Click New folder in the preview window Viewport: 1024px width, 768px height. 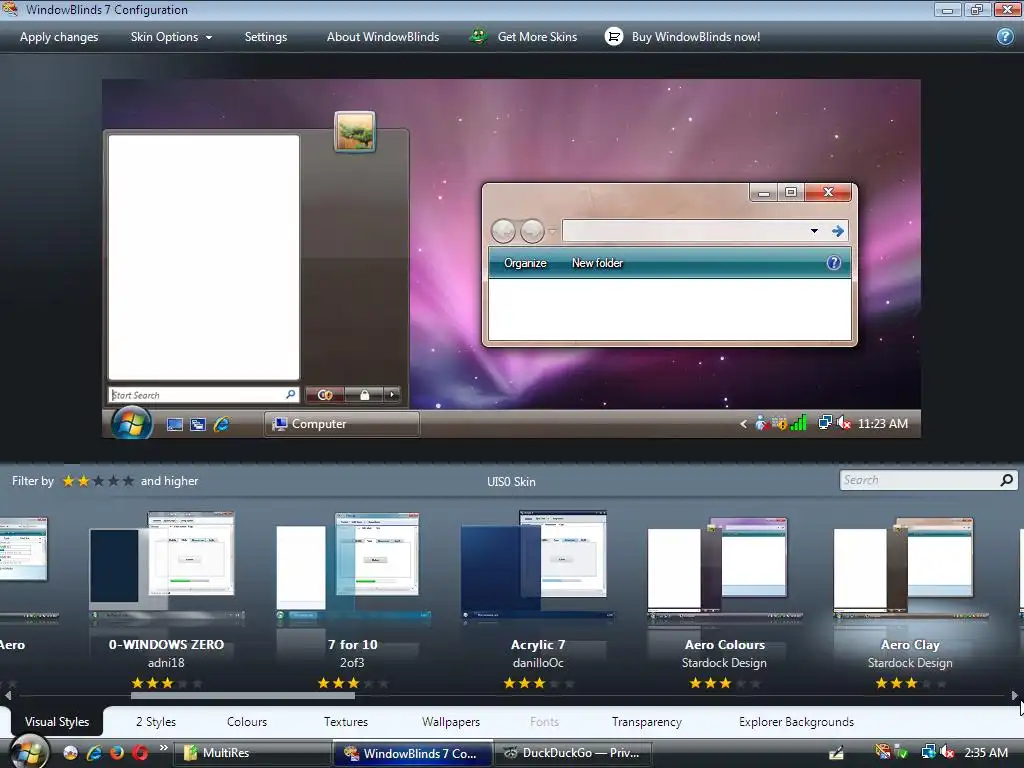pos(597,263)
